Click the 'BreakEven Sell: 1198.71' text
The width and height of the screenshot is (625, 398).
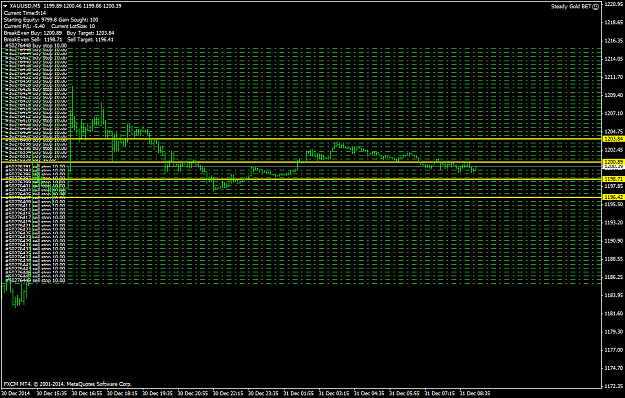click(x=33, y=40)
